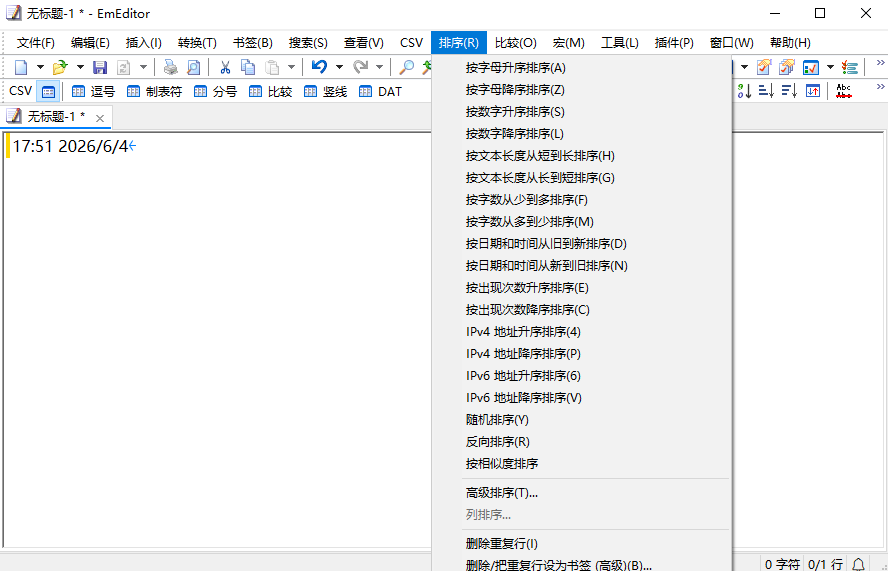The width and height of the screenshot is (888, 571).
Task: Select 按文本长度从短到长排序(H)
Action: pyautogui.click(x=582, y=156)
